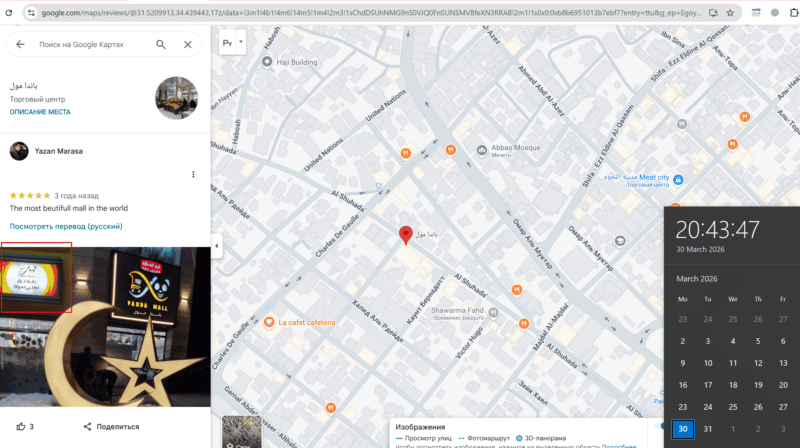This screenshot has width=800, height=448.
Task: Click Посмотреть перевод (русский) link
Action: [66, 227]
